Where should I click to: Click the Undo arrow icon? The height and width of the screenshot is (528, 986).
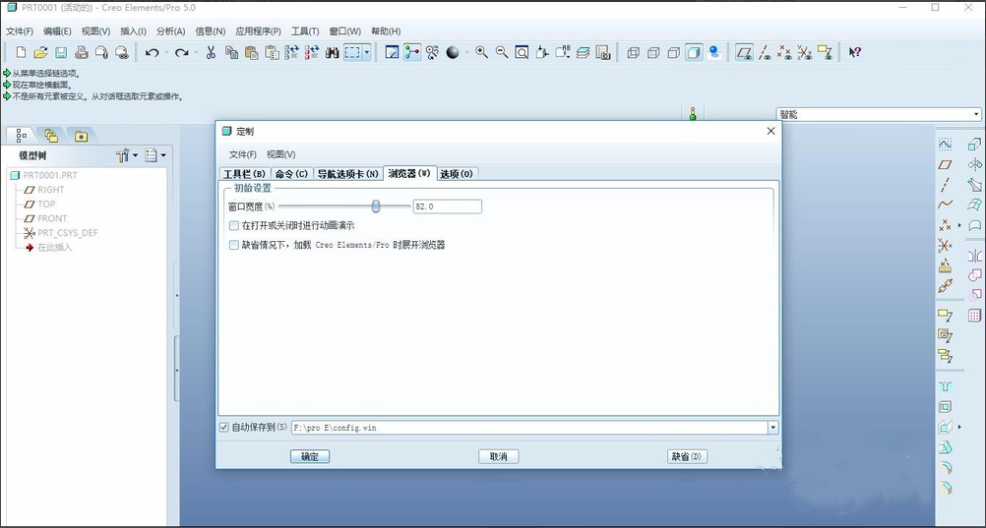pyautogui.click(x=152, y=53)
